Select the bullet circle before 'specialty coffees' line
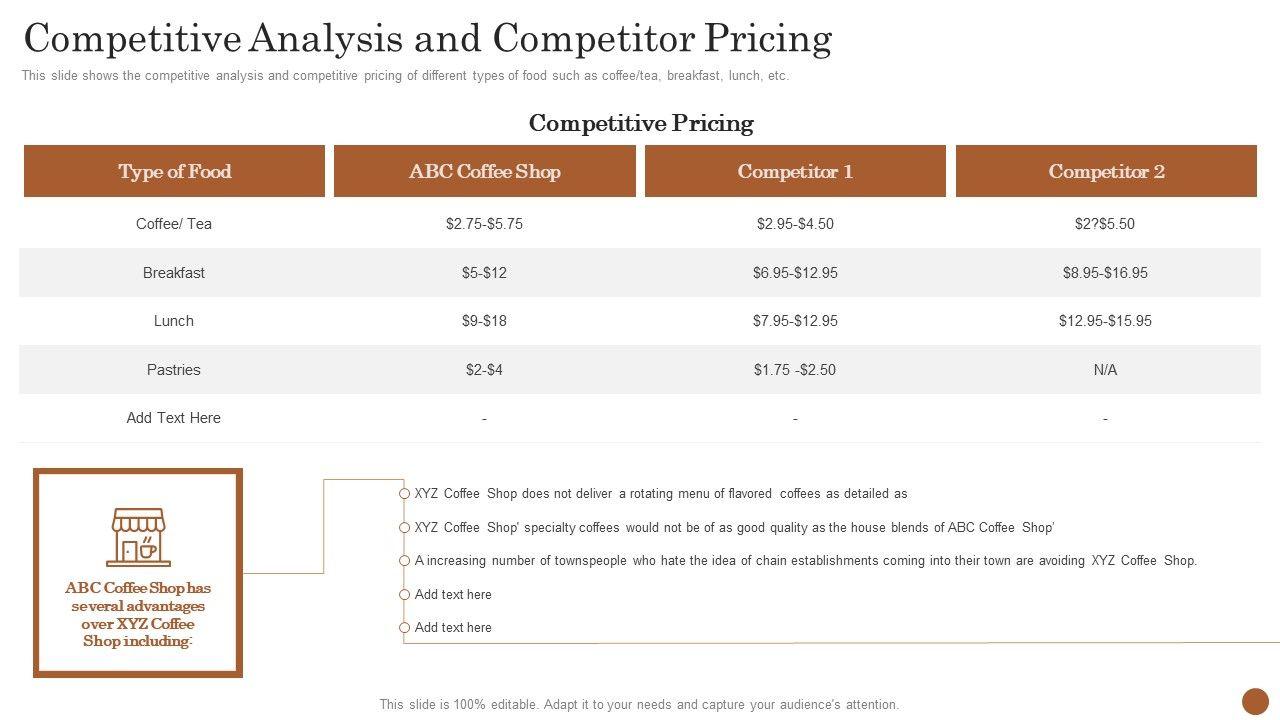 pos(404,527)
